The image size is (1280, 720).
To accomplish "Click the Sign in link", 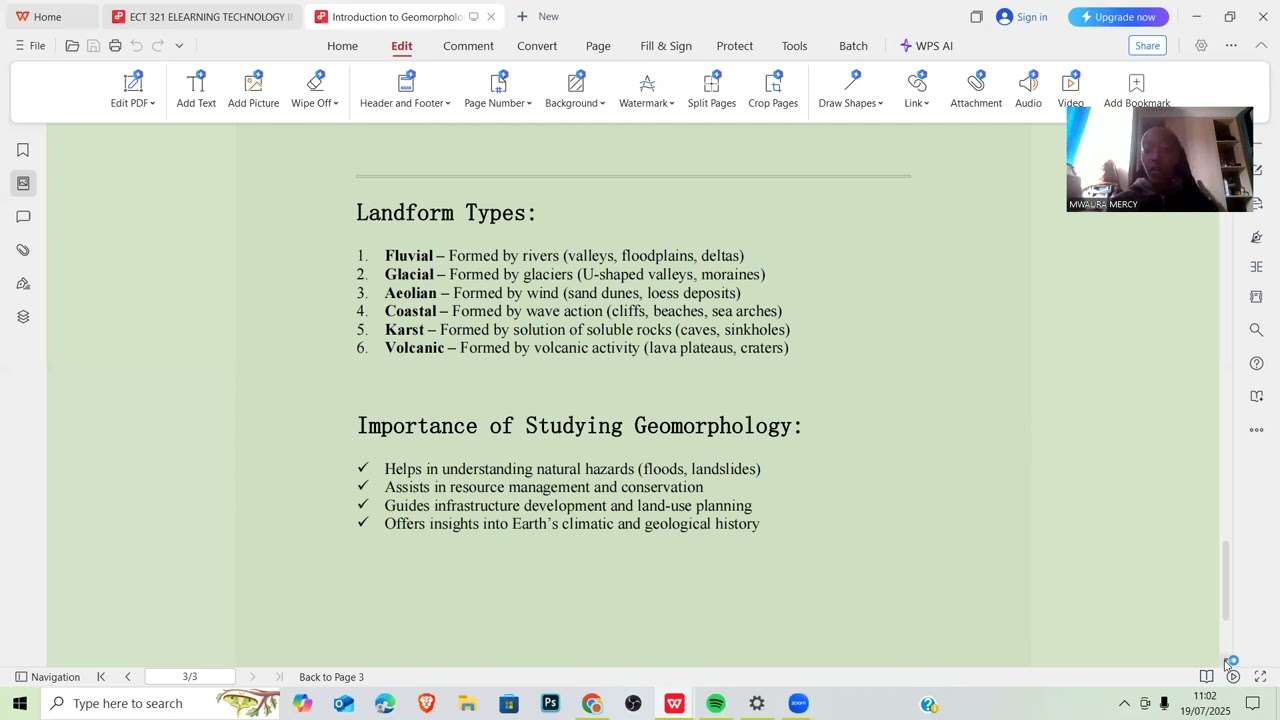I will tap(1021, 17).
